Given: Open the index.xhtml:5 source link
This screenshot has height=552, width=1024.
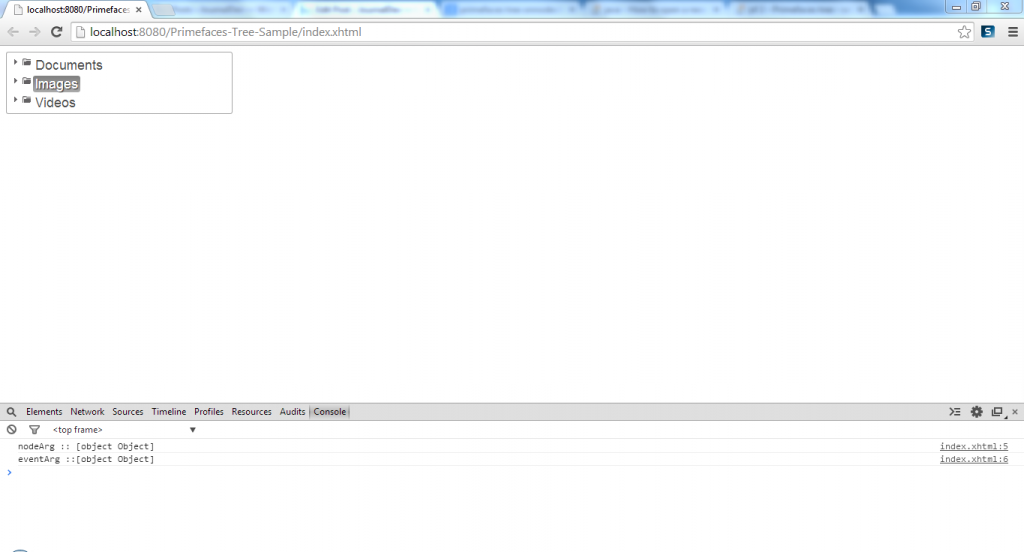Looking at the screenshot, I should coord(973,446).
